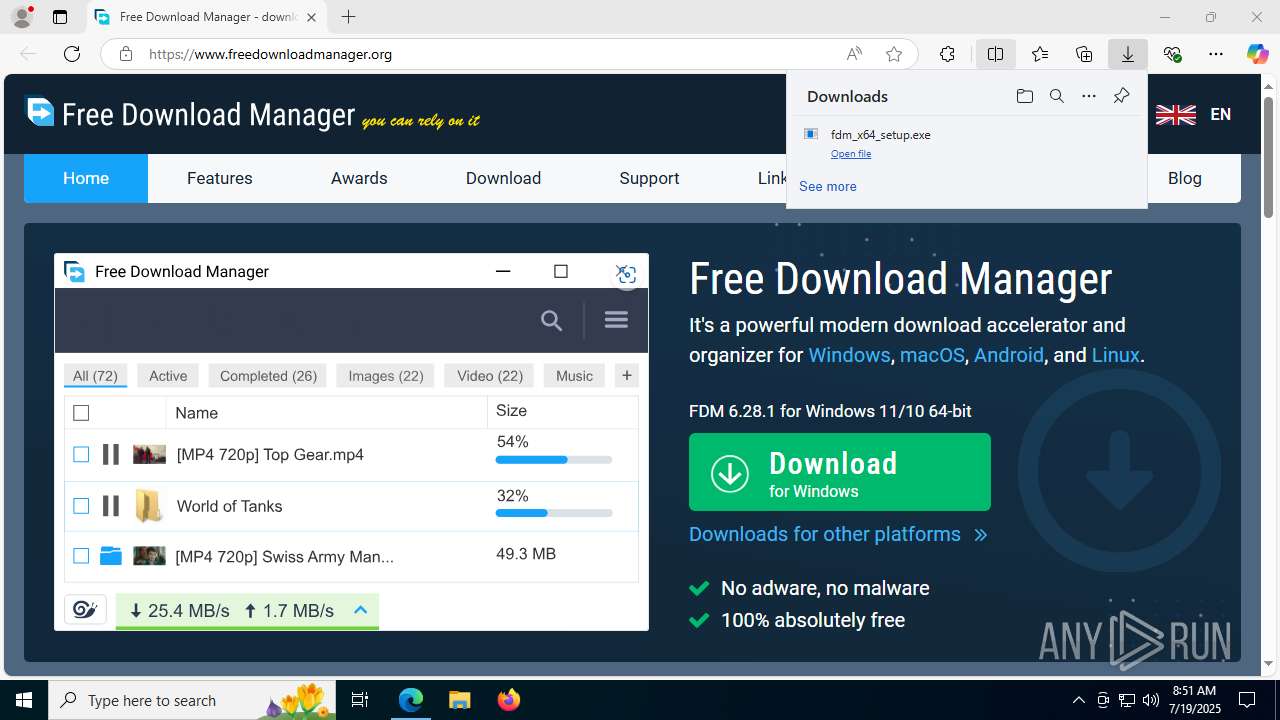Image resolution: width=1280 pixels, height=720 pixels.
Task: Add page to favorites star icon
Action: [x=894, y=54]
